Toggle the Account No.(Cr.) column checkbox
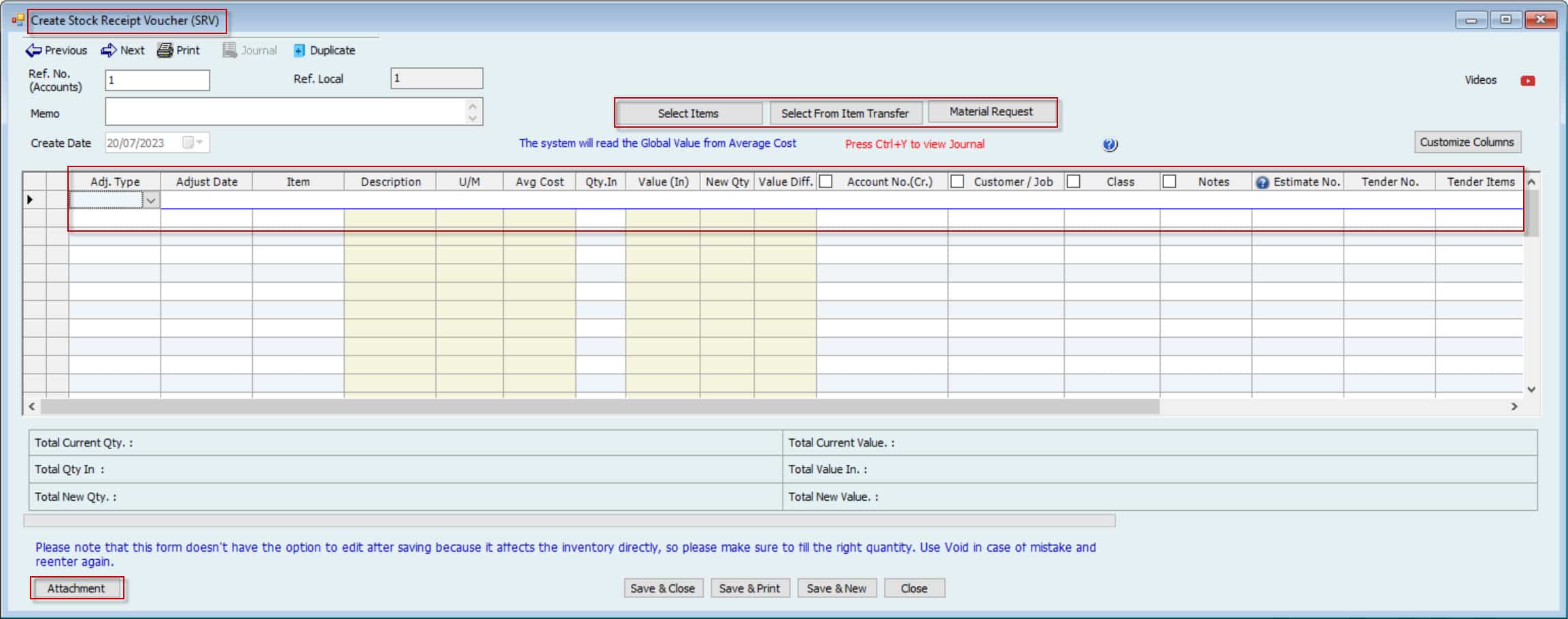 tap(825, 181)
